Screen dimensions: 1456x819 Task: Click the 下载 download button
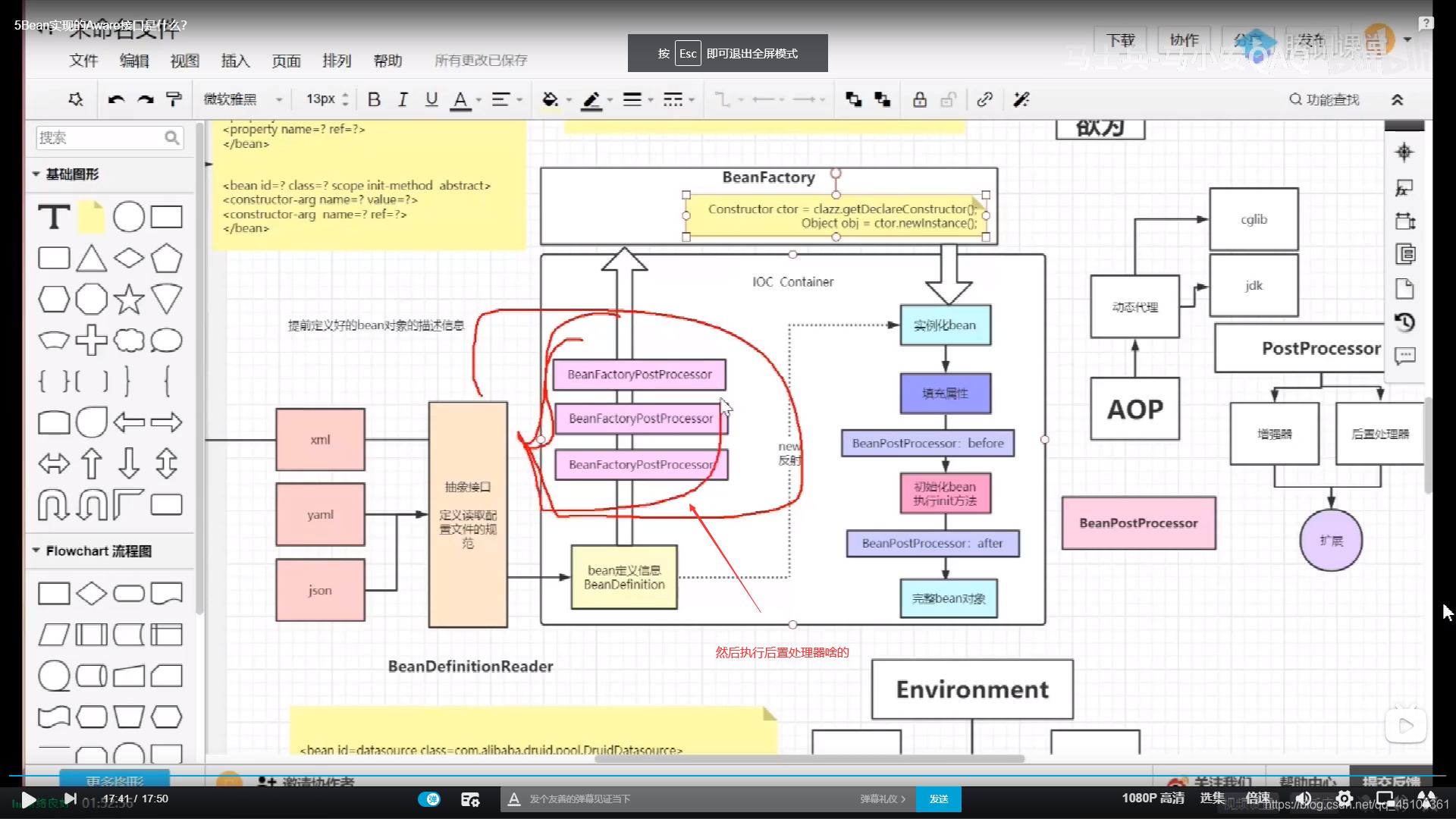click(x=1120, y=40)
